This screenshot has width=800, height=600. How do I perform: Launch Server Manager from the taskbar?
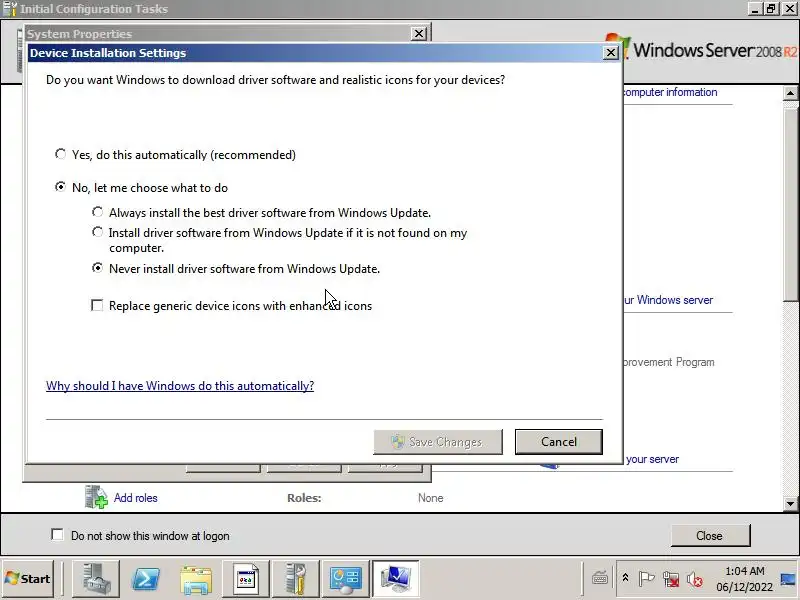coord(96,579)
